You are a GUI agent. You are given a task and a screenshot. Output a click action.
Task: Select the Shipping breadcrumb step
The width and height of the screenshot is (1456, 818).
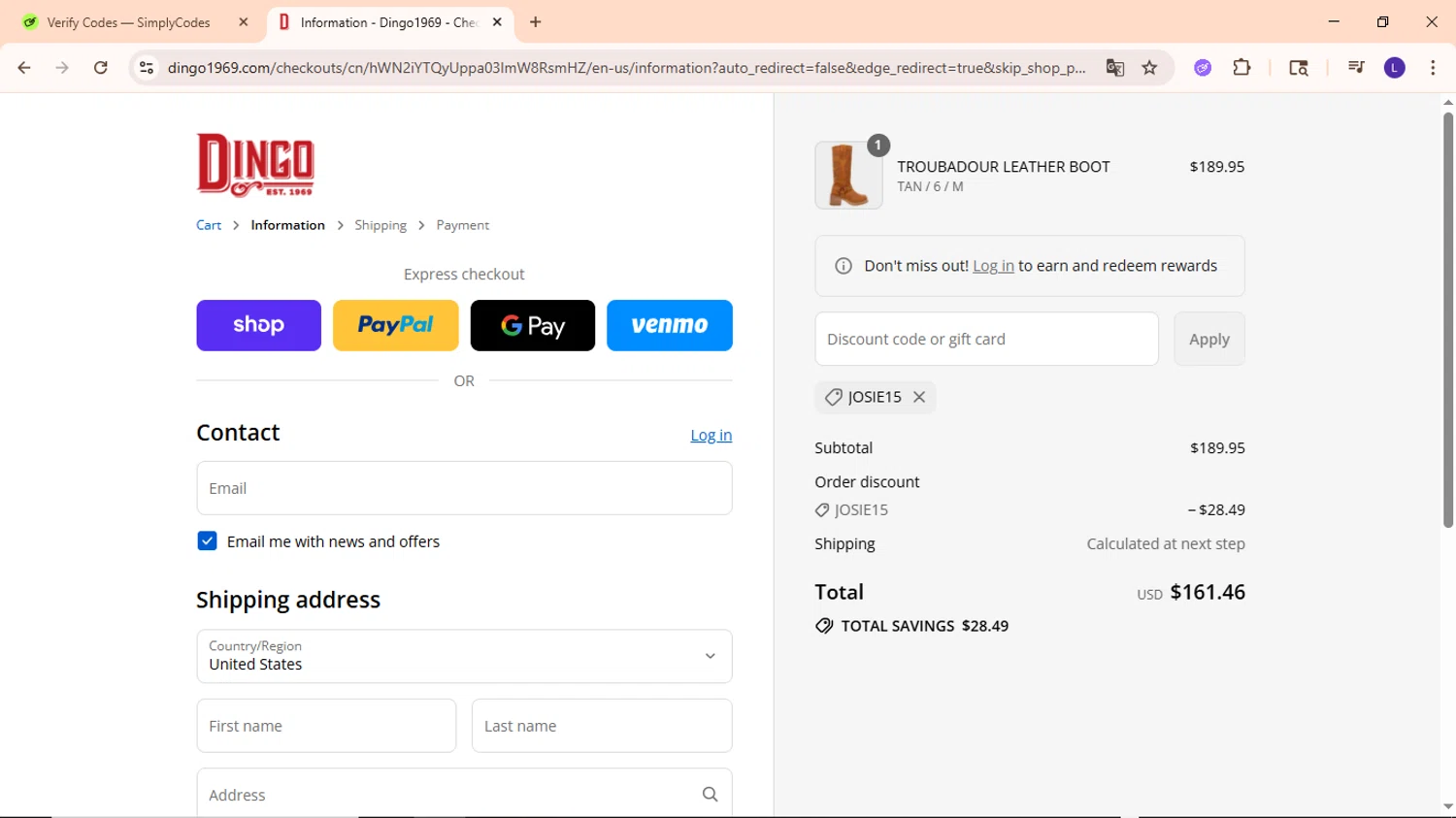(381, 225)
